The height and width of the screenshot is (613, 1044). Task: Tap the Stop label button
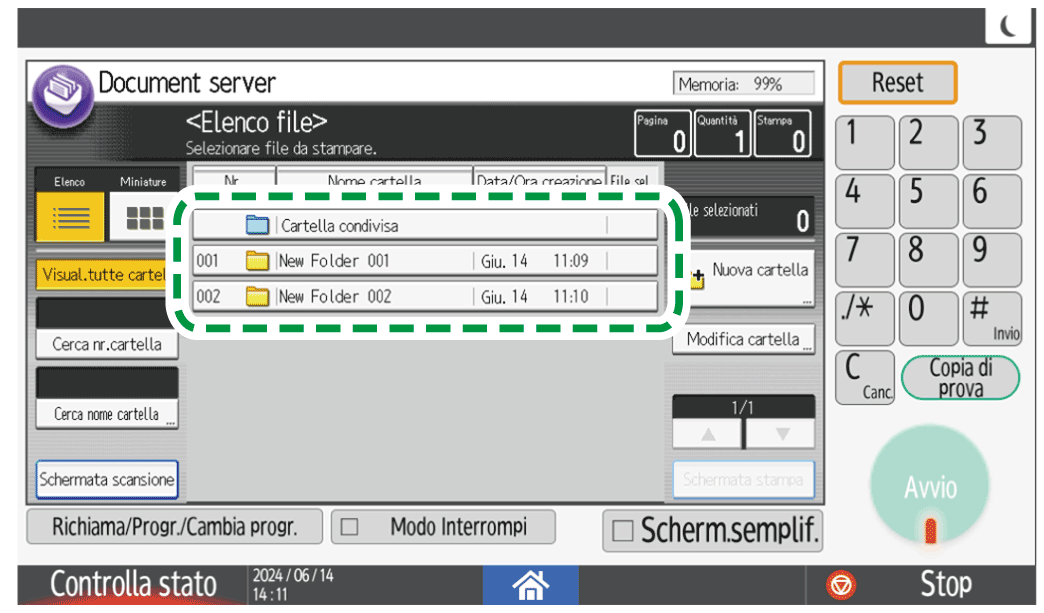pyautogui.click(x=945, y=584)
